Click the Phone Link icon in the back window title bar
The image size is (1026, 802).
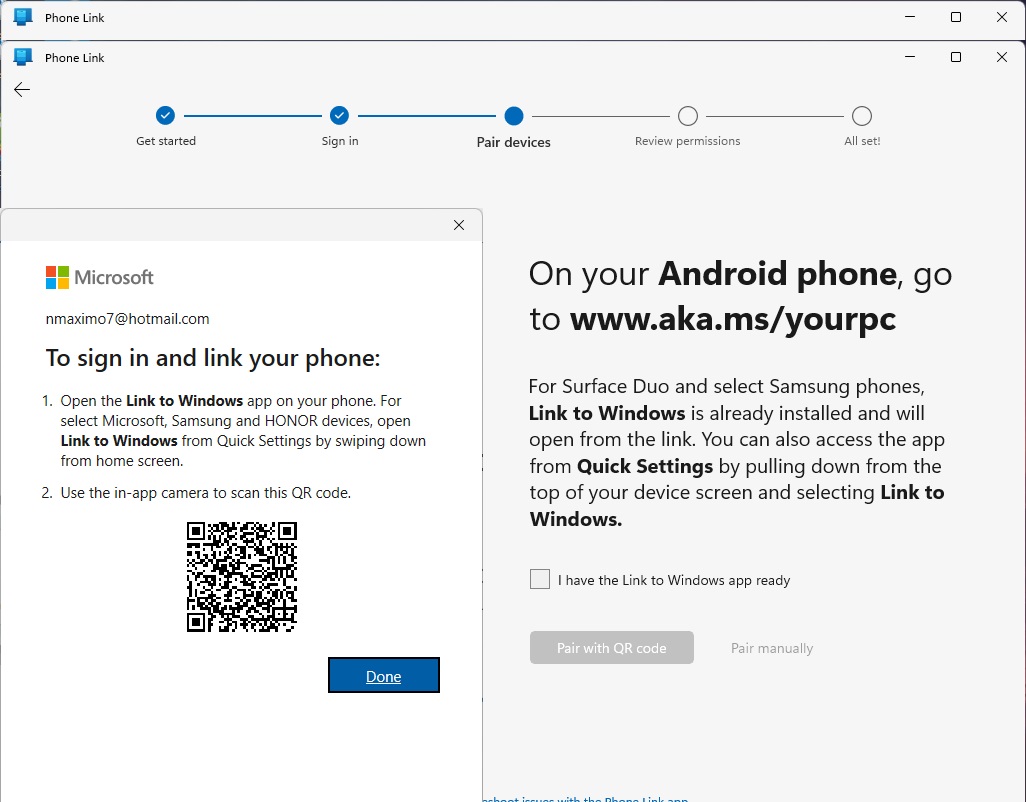(22, 17)
